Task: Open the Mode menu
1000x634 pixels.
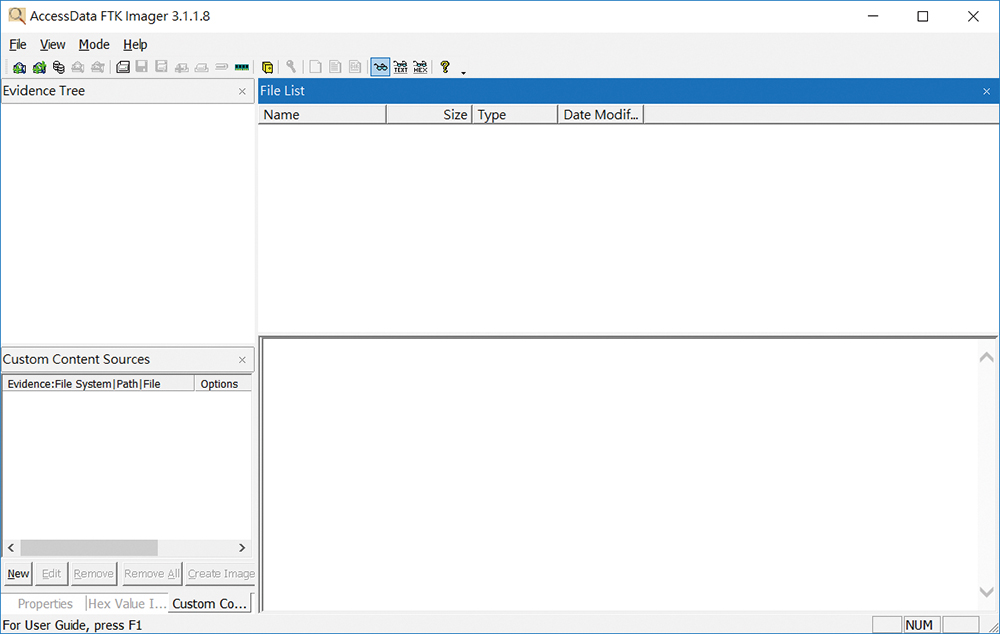Action: (94, 45)
